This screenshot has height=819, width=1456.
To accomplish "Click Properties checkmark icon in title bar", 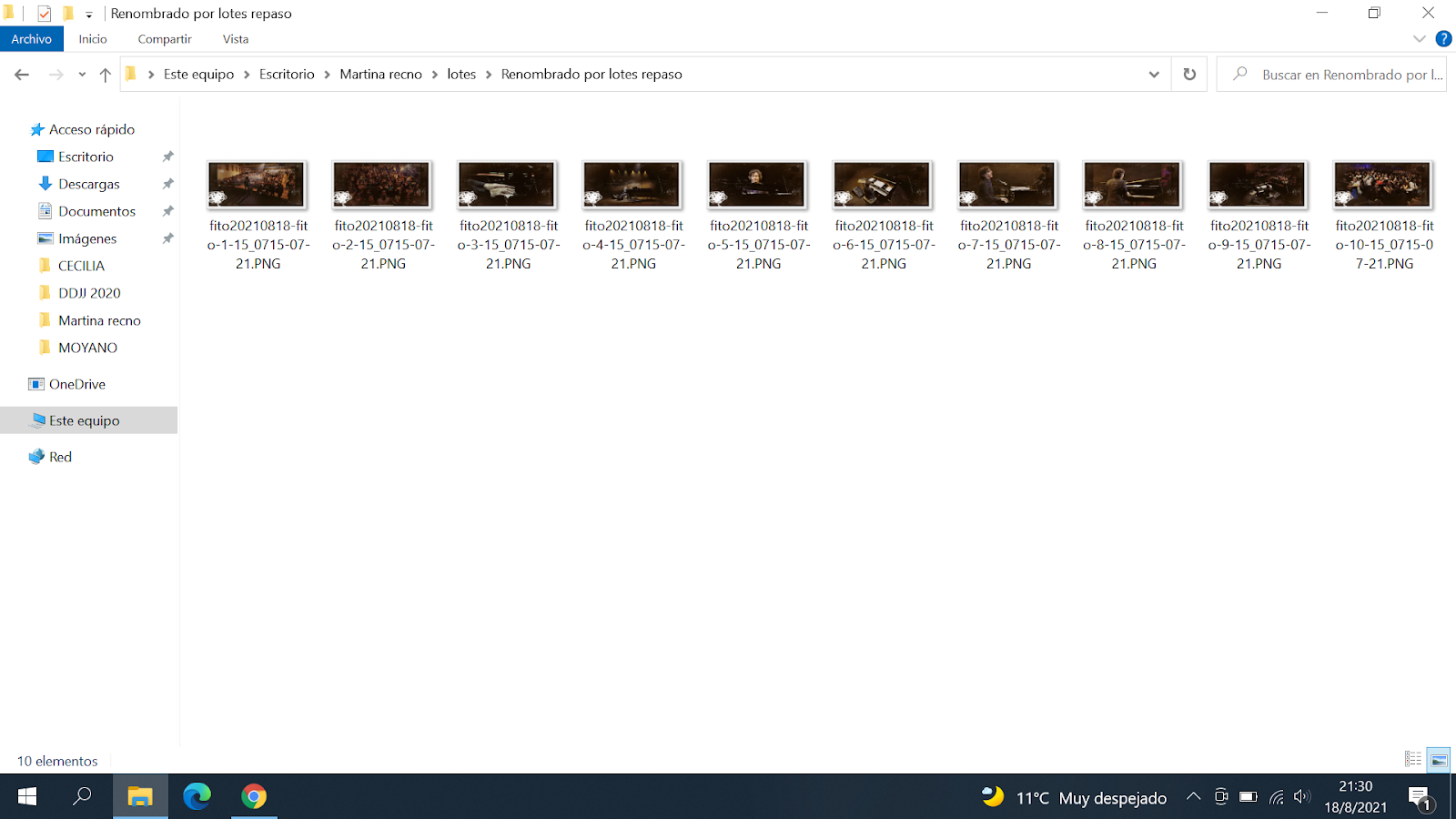I will 44,14.
